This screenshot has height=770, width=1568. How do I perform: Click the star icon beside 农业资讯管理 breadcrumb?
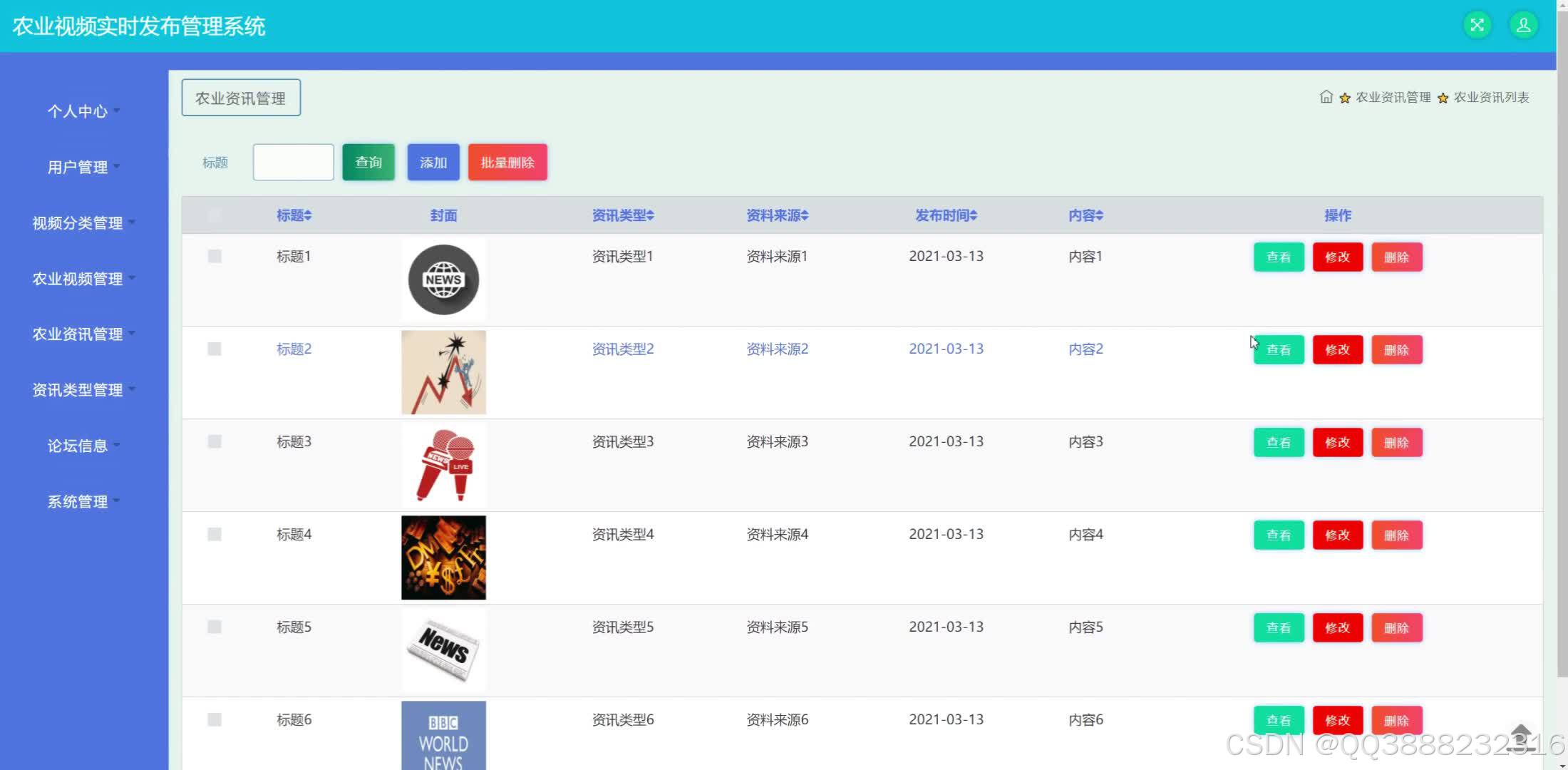1344,97
